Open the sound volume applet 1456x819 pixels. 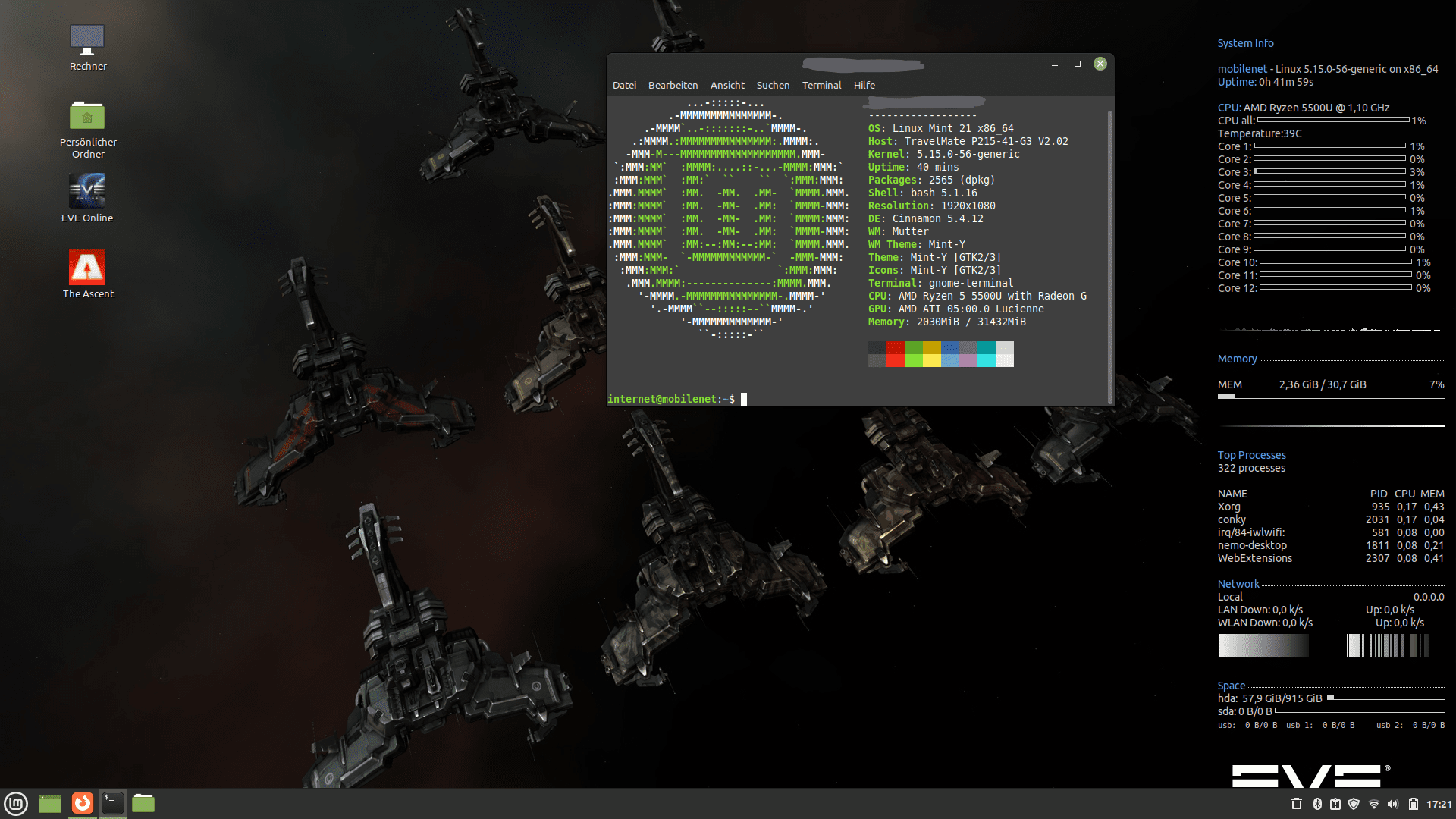click(1393, 804)
